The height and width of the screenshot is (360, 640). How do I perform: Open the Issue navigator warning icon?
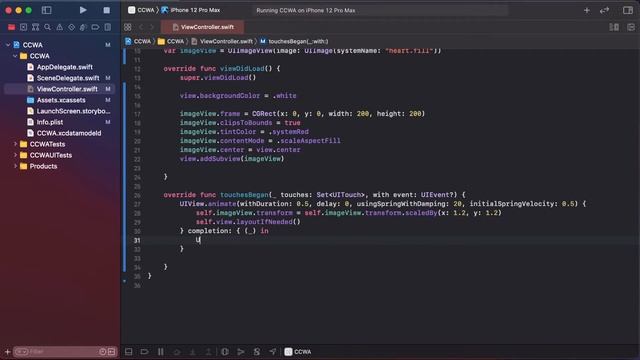pyautogui.click(x=60, y=27)
